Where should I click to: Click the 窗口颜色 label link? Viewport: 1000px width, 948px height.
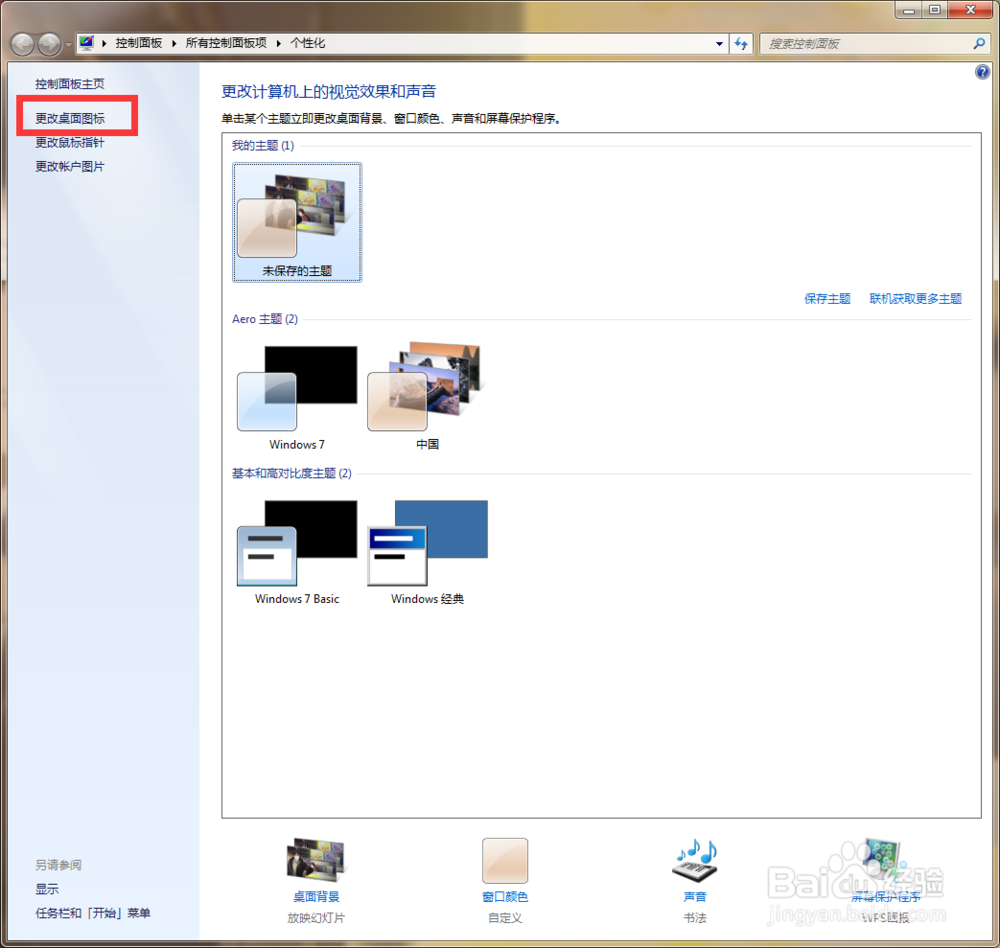click(504, 896)
